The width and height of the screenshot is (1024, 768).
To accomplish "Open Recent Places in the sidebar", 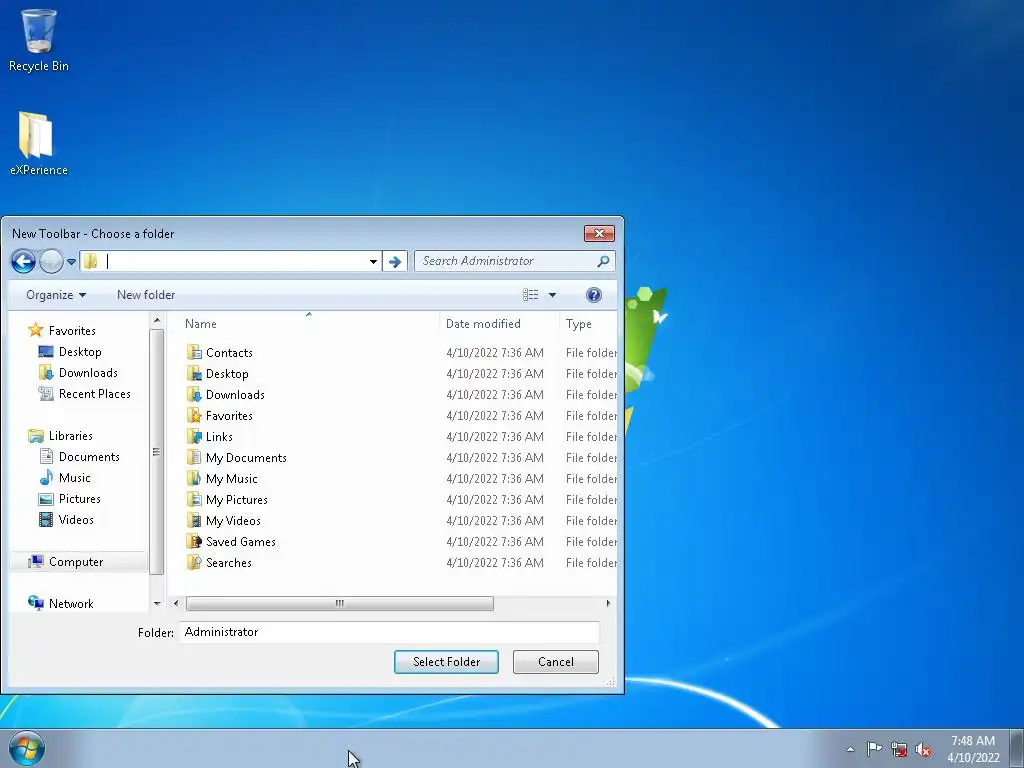I will tap(85, 394).
